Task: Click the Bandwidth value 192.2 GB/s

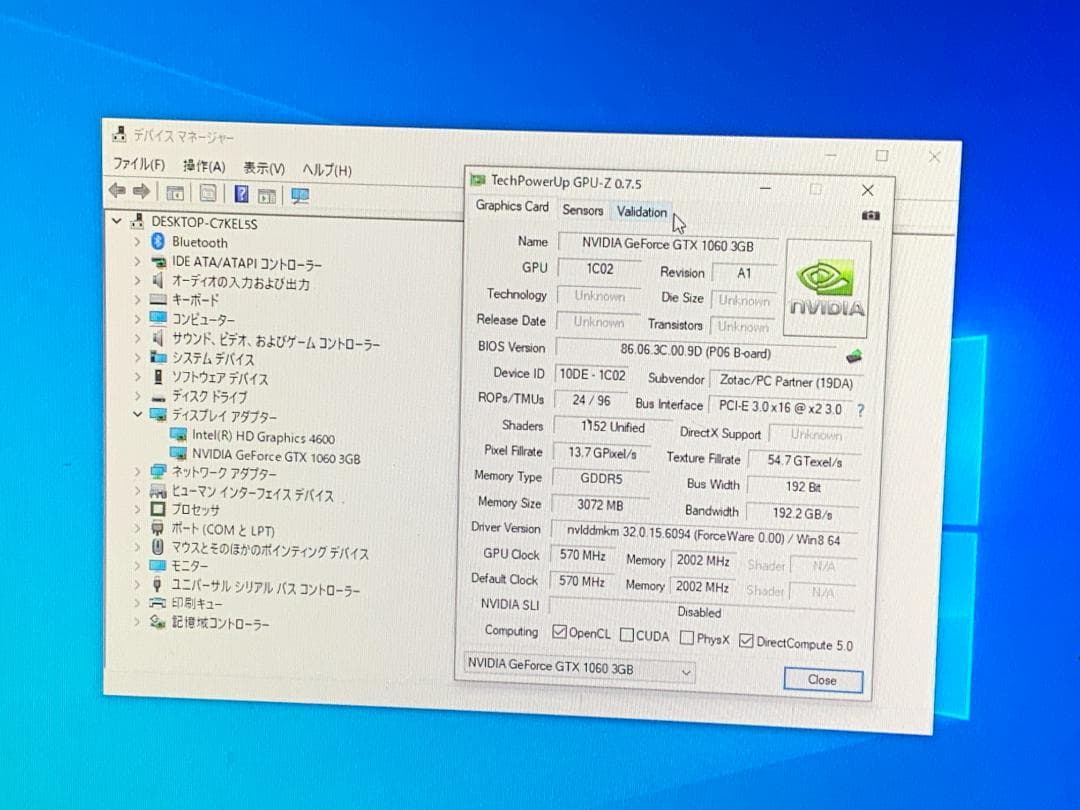Action: 802,513
